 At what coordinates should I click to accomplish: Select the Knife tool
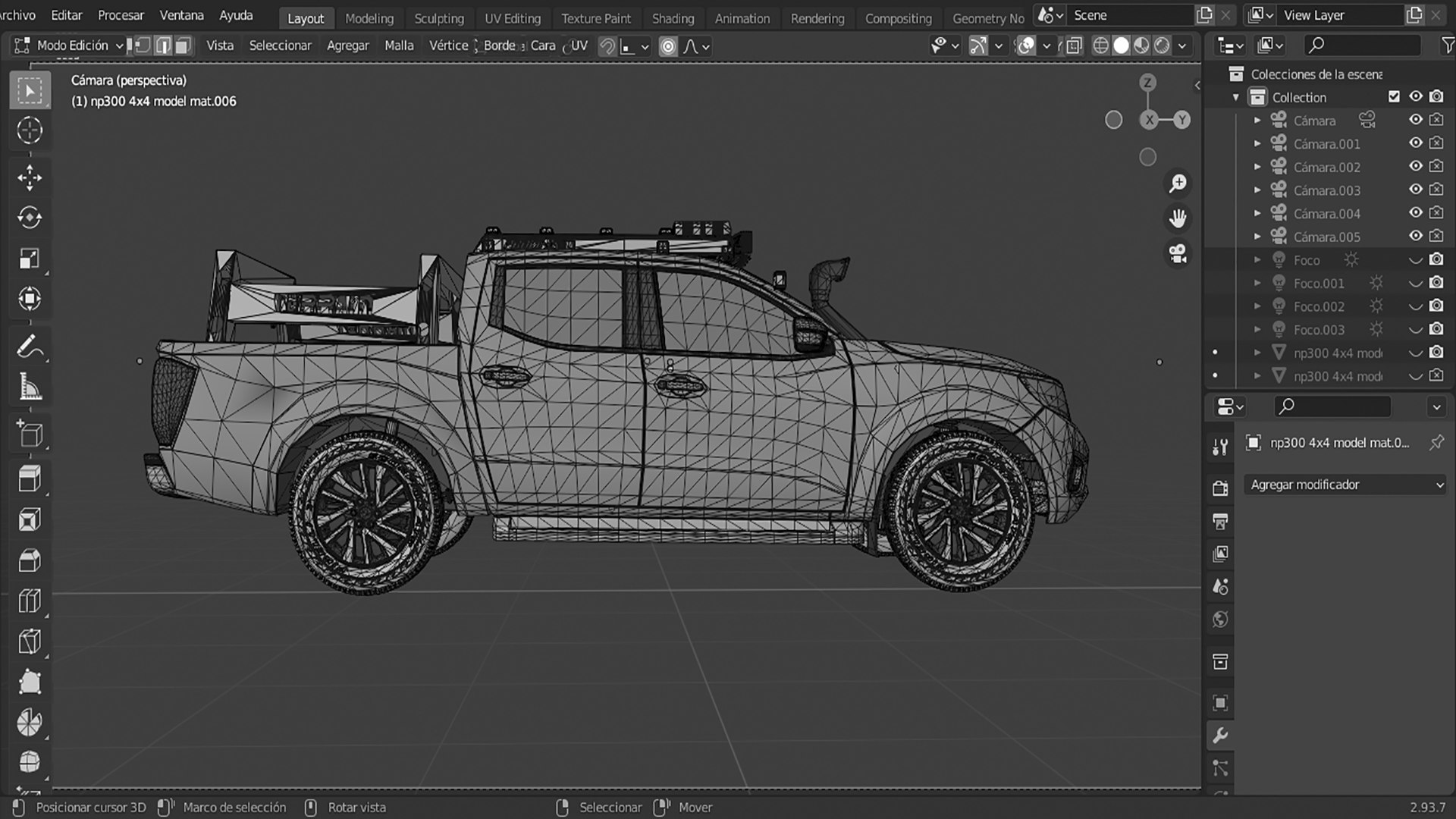[30, 642]
